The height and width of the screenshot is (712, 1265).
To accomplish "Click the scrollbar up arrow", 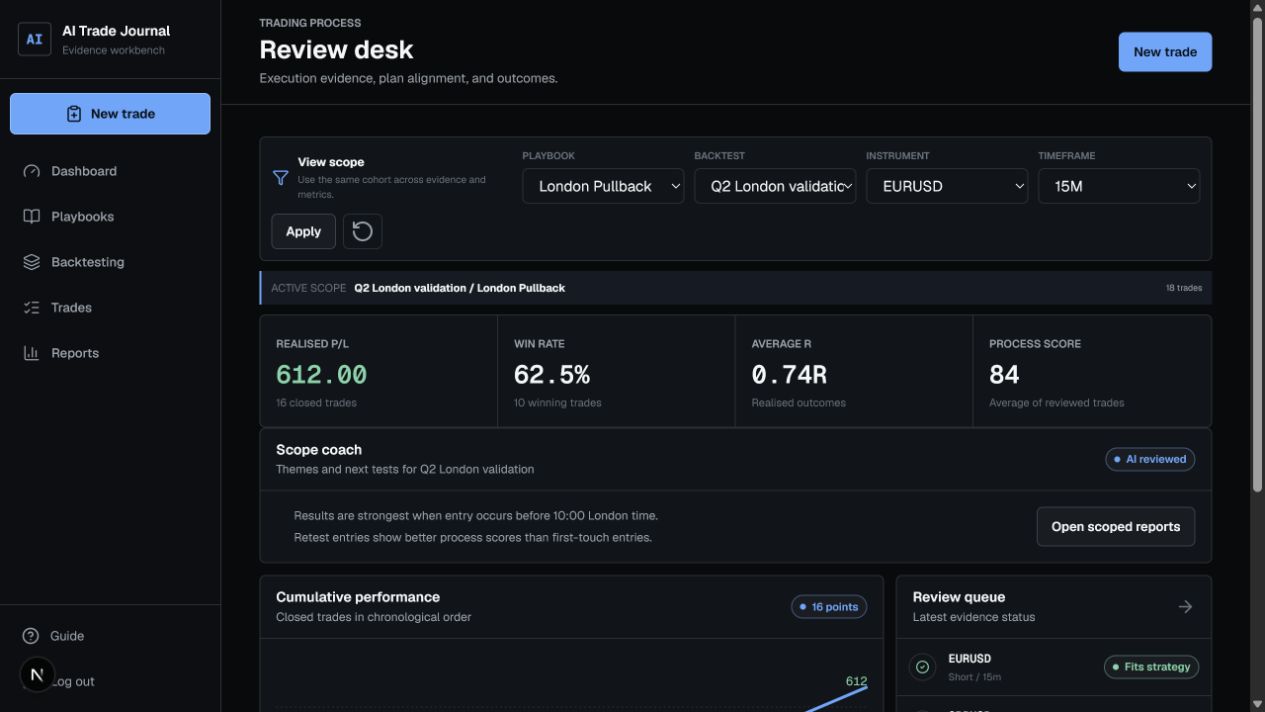I will (1257, 7).
